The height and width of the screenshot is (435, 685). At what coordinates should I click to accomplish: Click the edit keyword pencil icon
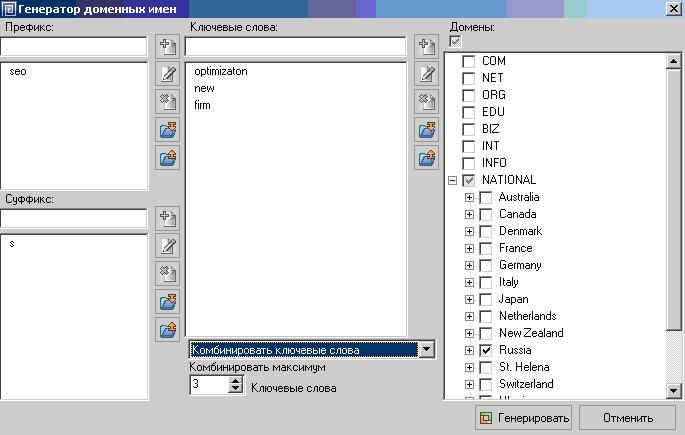click(427, 73)
